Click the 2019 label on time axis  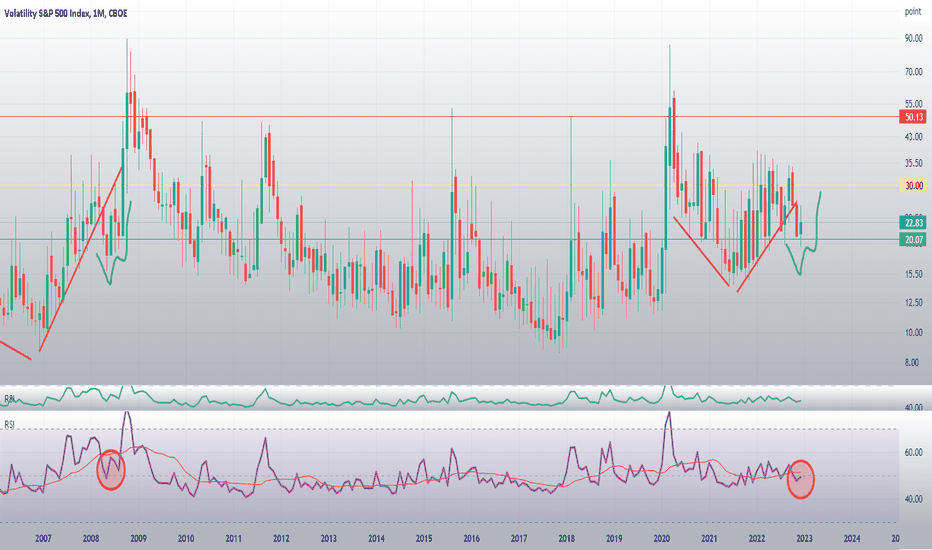614,539
